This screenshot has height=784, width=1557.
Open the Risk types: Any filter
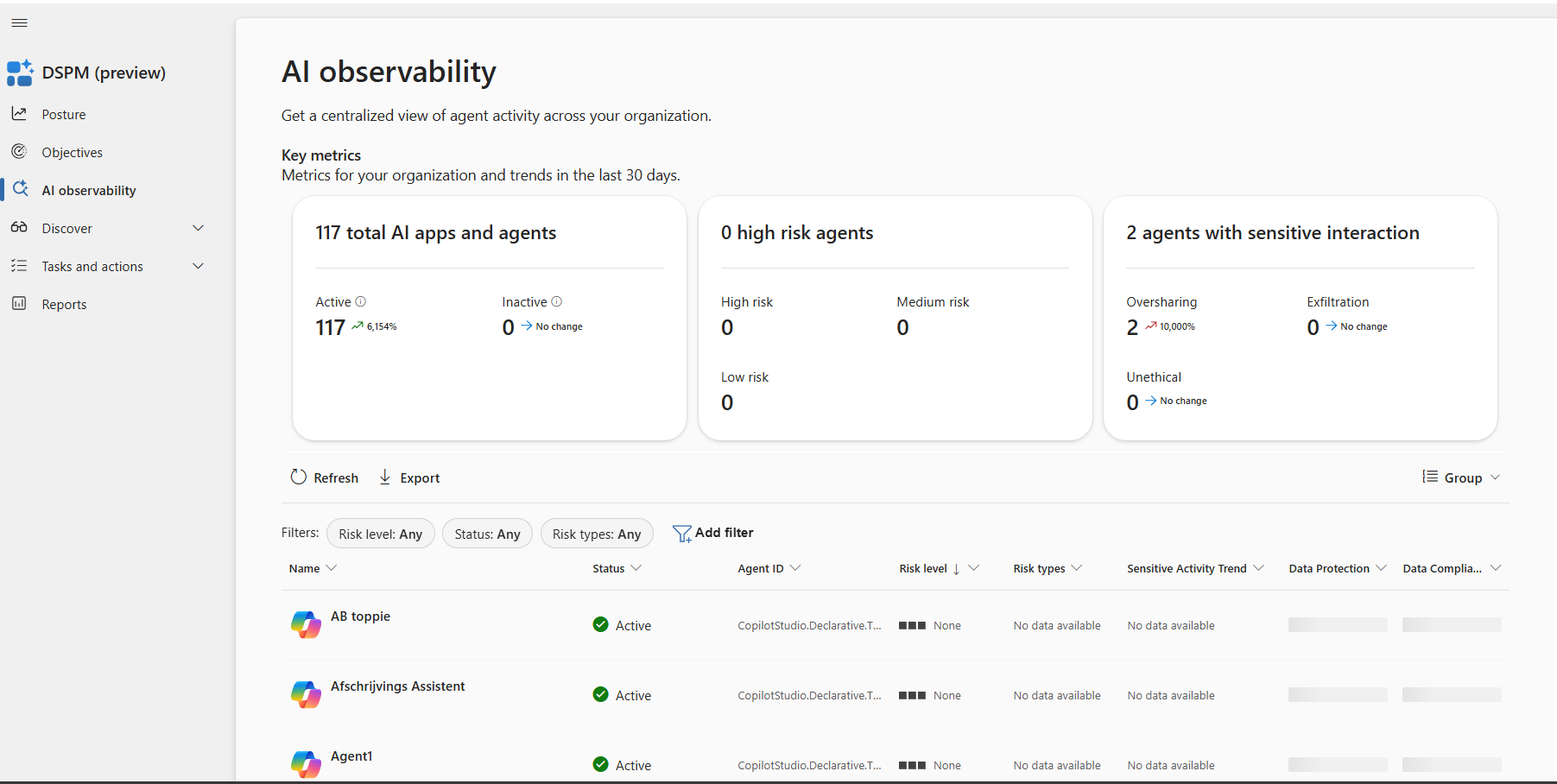click(x=597, y=534)
